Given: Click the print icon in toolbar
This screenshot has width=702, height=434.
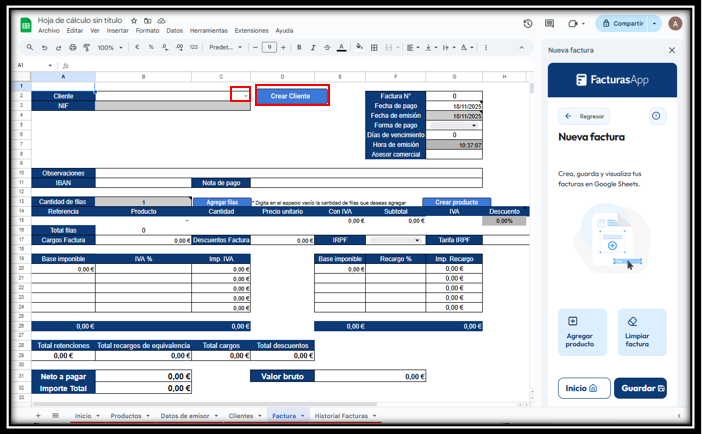Looking at the screenshot, I should (x=73, y=47).
